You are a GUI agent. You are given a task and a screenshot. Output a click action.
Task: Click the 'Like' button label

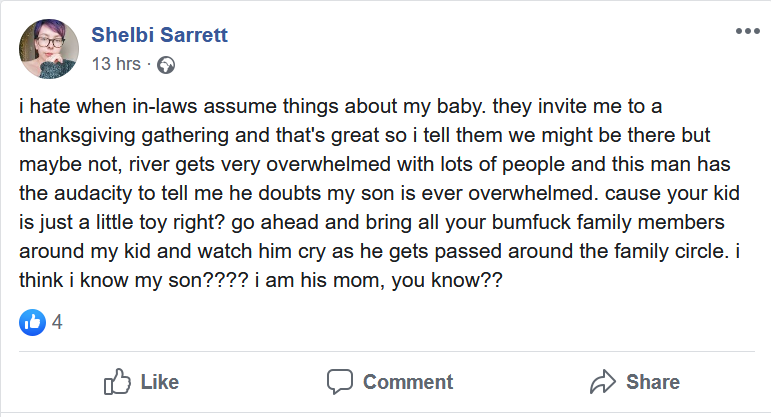click(x=160, y=382)
